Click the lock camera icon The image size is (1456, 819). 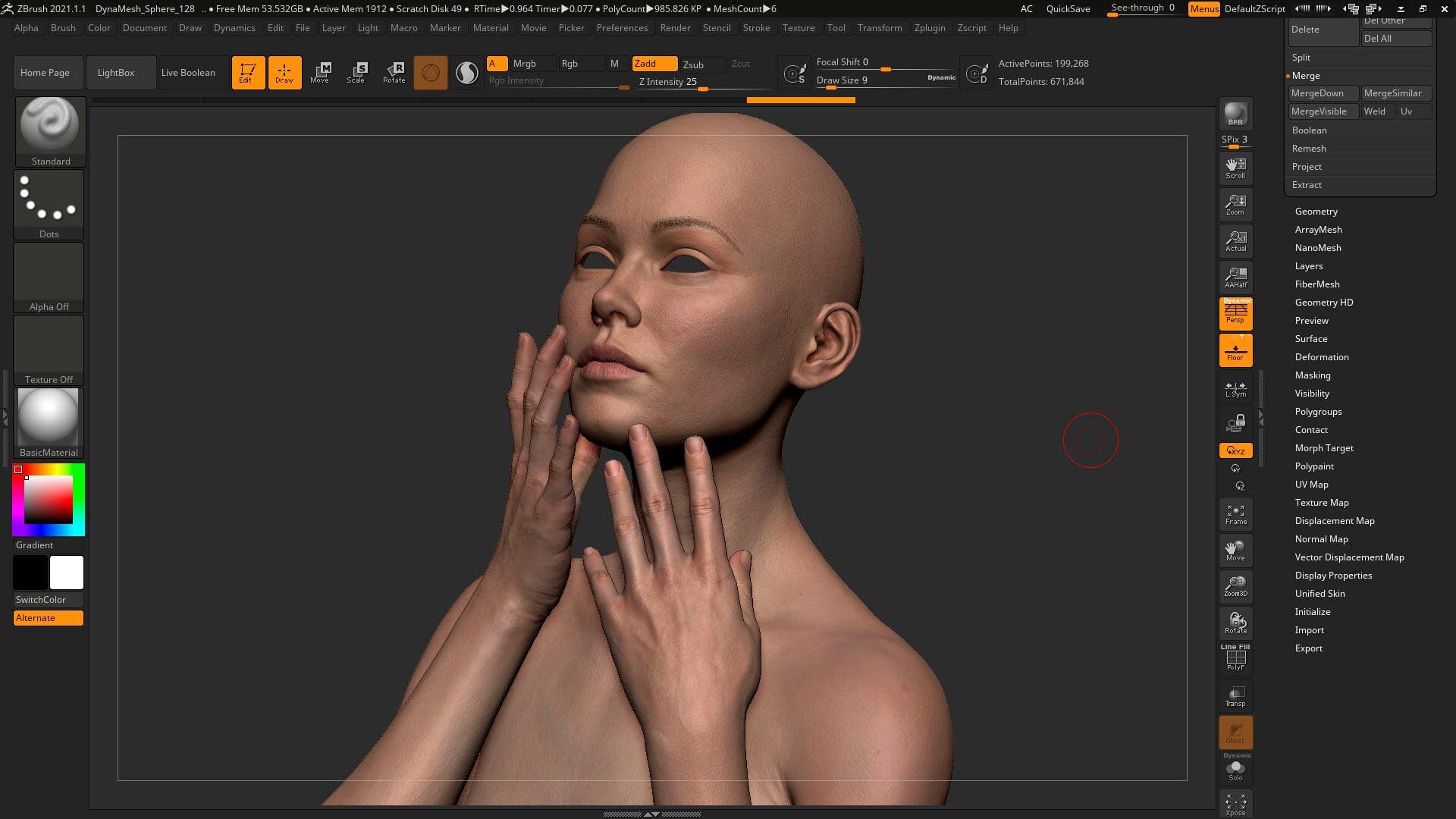(x=1235, y=423)
